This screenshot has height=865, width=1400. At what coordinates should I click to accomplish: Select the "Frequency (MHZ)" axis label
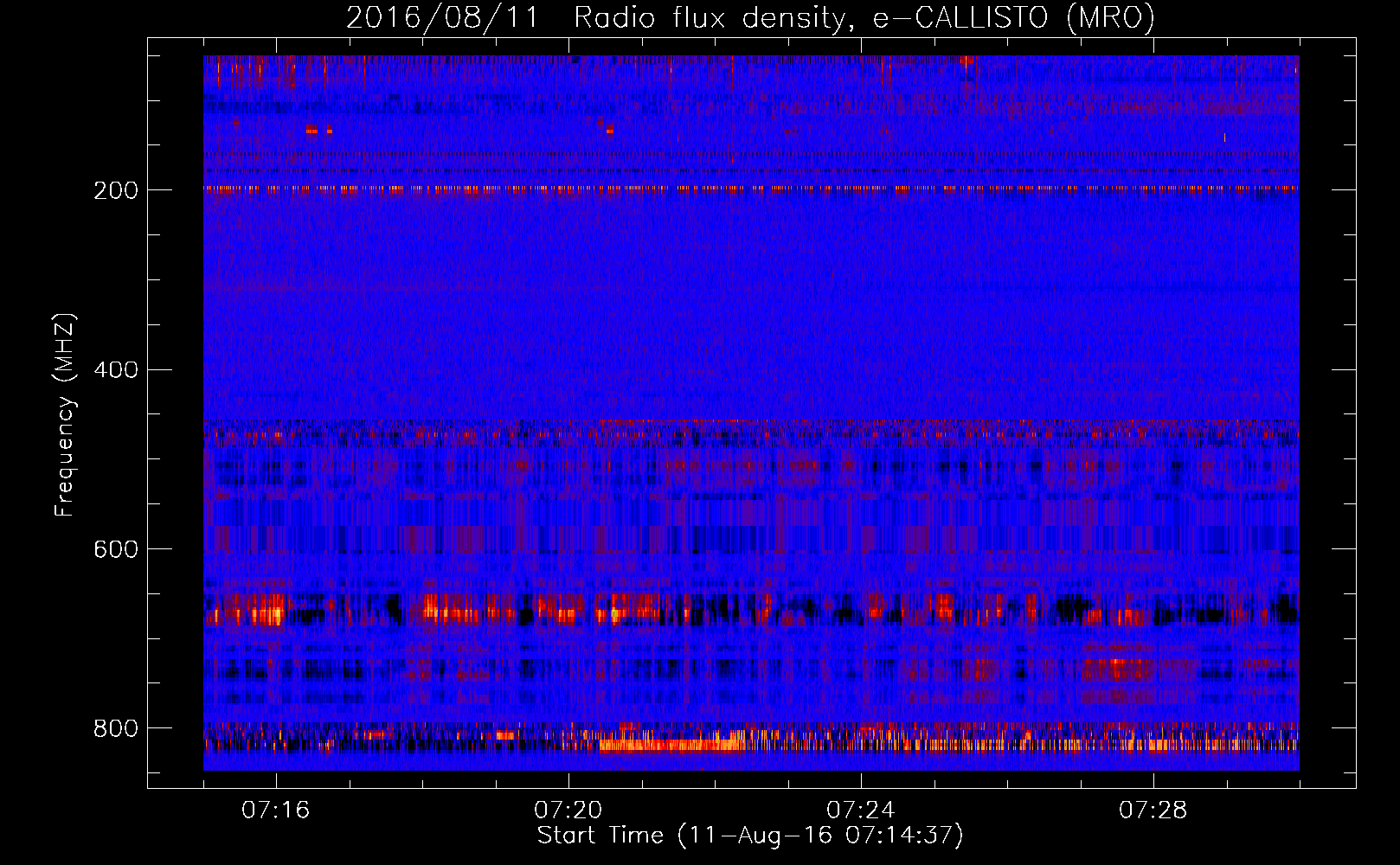pos(65,415)
